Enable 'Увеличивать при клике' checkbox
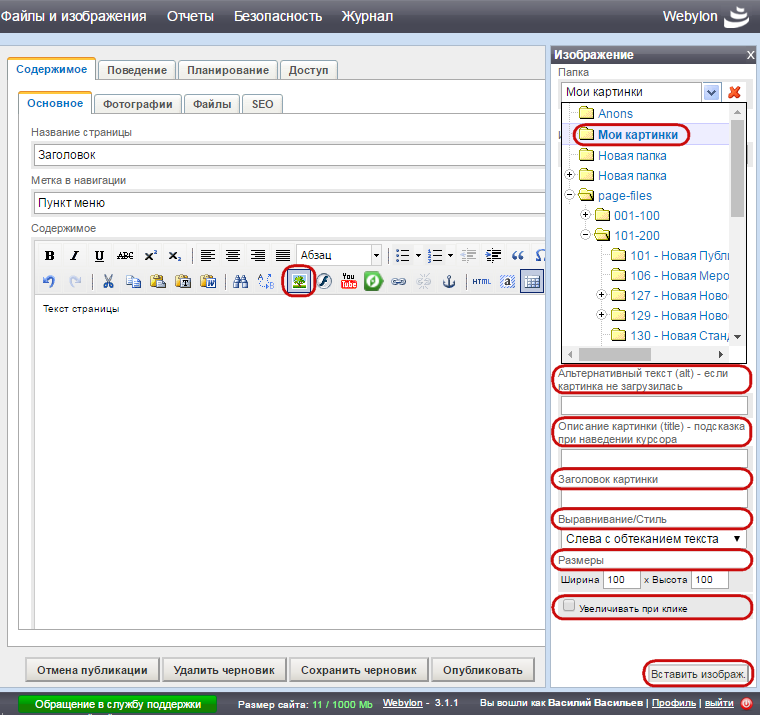The width and height of the screenshot is (760, 715). point(569,605)
